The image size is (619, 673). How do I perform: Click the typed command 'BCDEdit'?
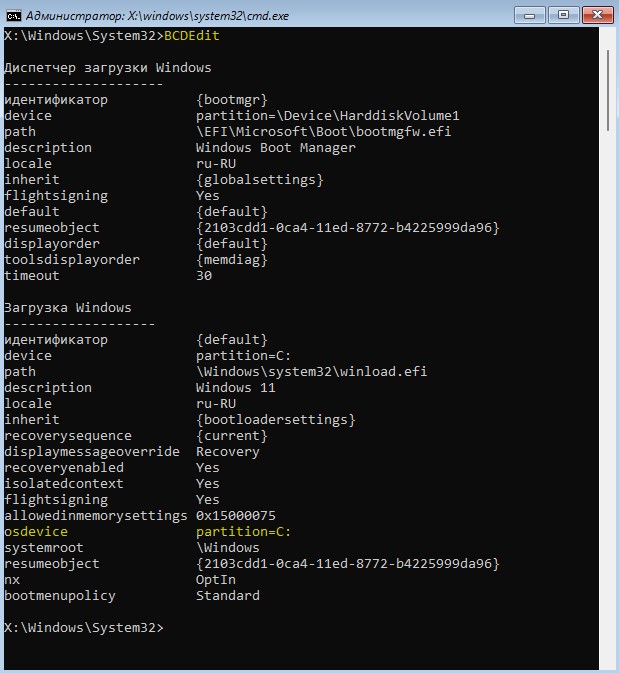tap(192, 36)
